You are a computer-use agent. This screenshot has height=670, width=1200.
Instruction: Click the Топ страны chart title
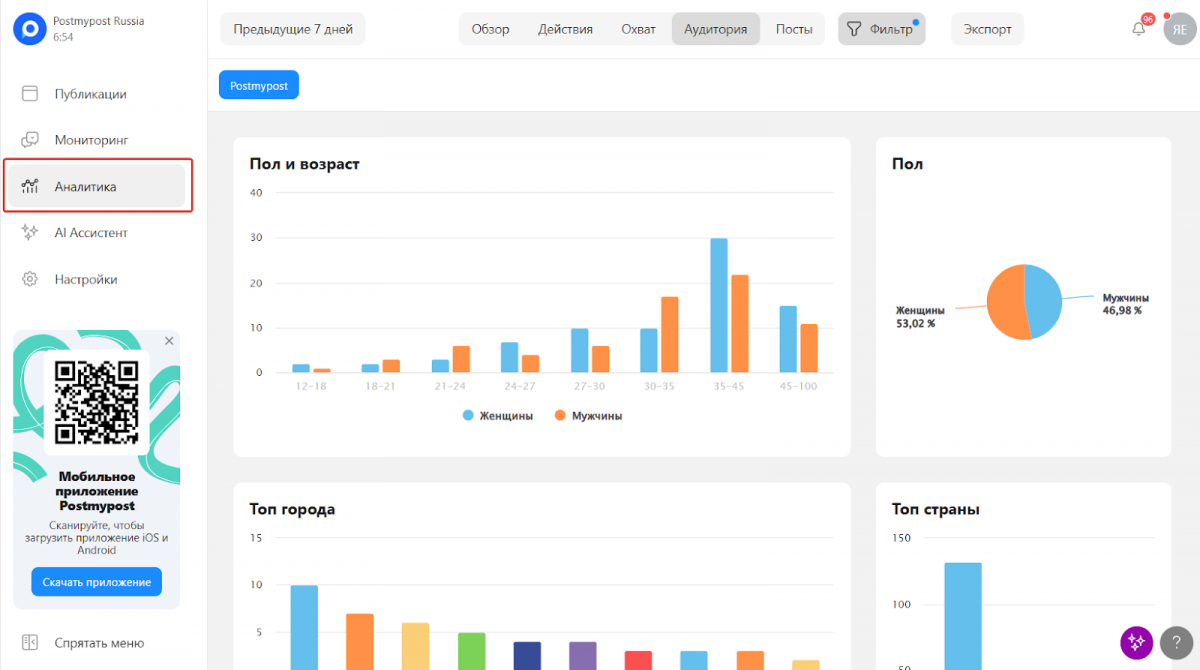tap(936, 509)
